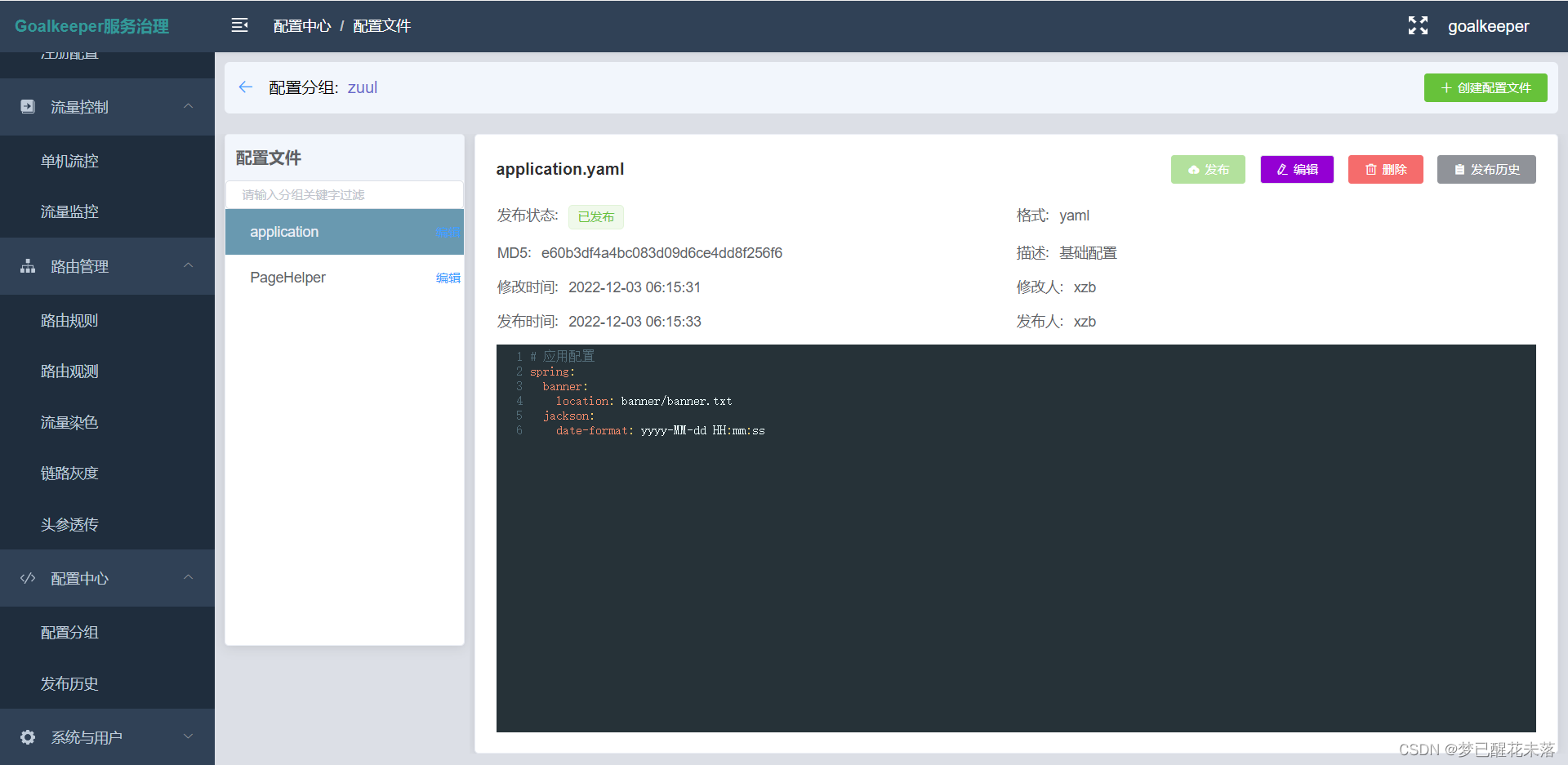Open 头参透传 menu item
Screen dimensions: 1568x765
[x=107, y=524]
